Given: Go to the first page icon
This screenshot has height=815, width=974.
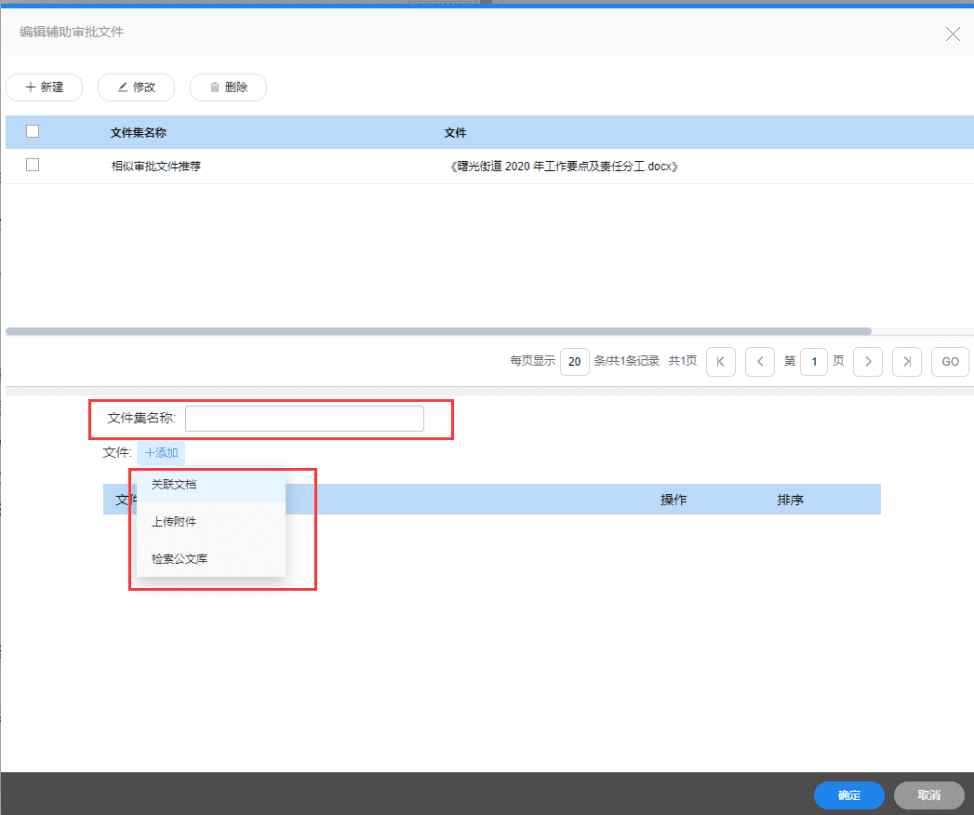Looking at the screenshot, I should [721, 362].
